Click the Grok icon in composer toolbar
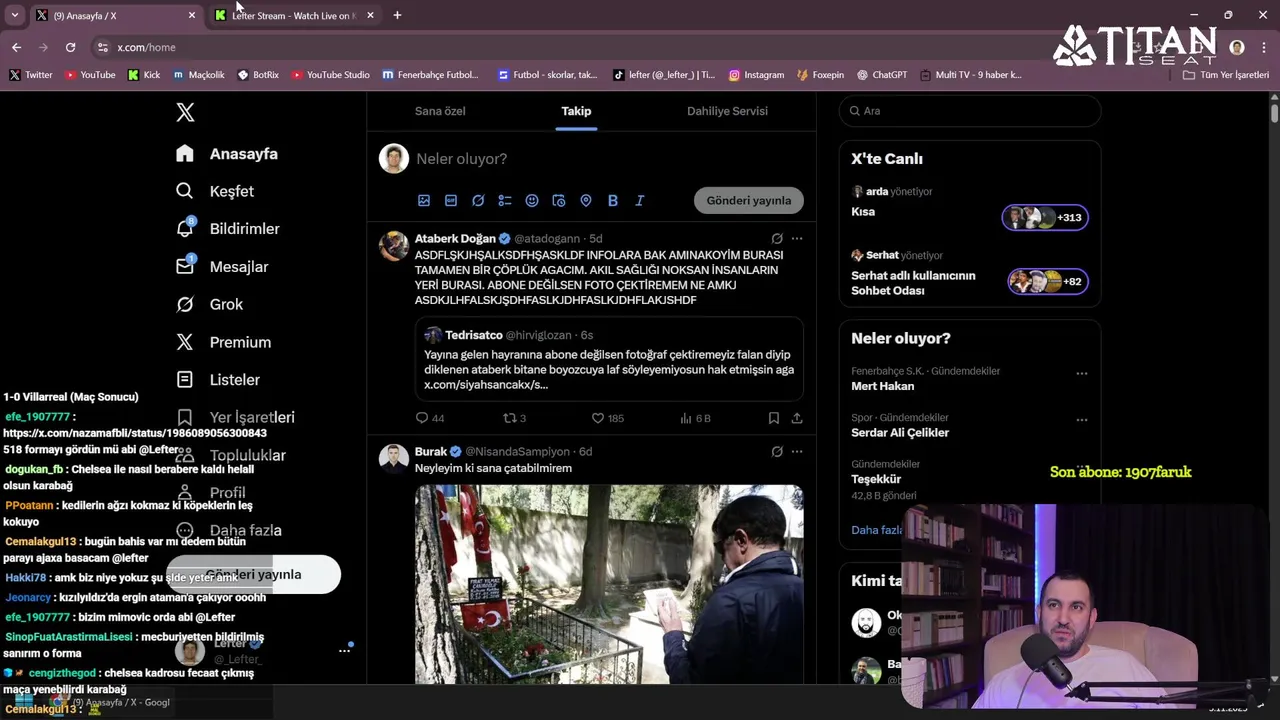The image size is (1280, 720). (x=478, y=201)
